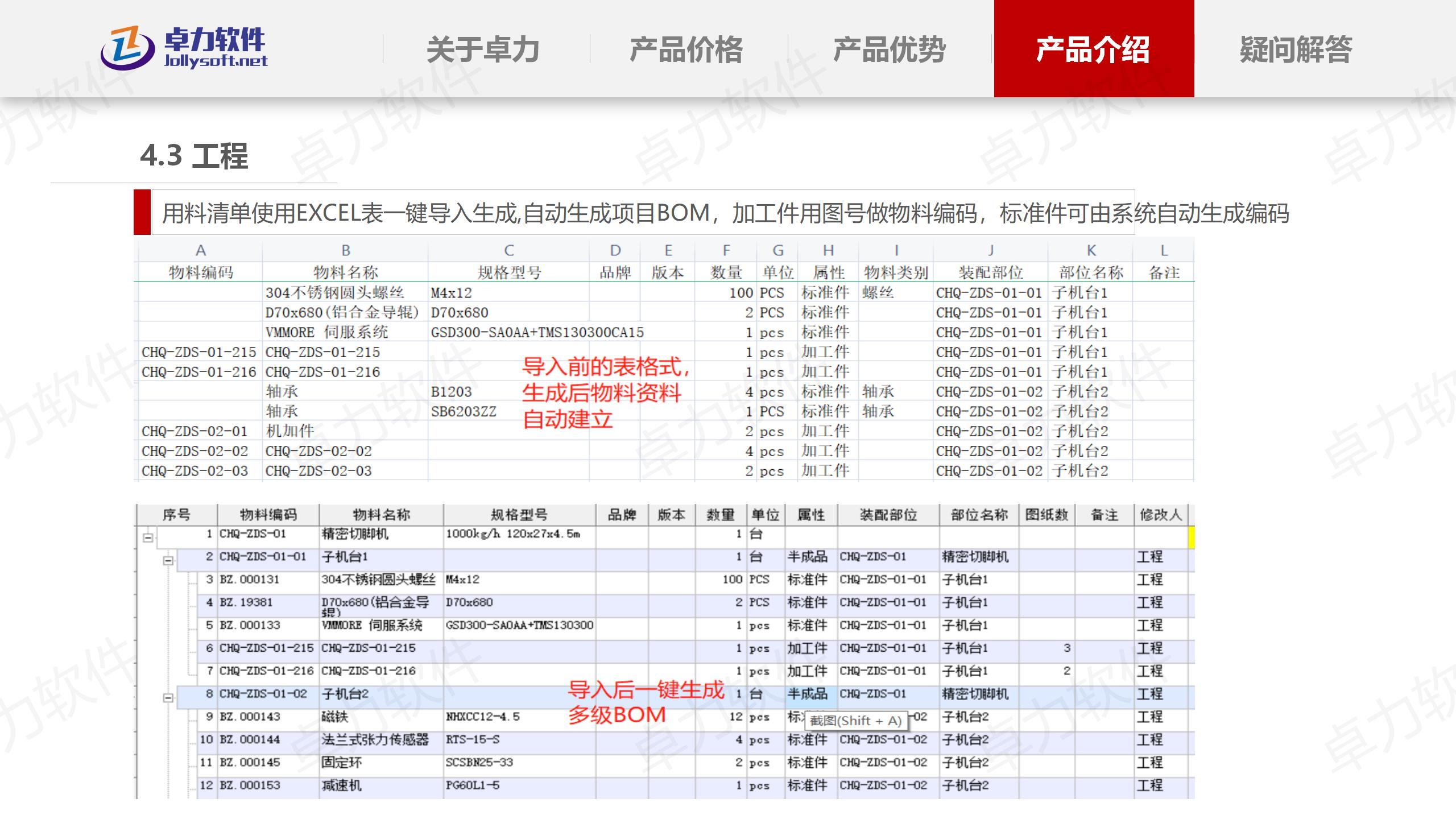
Task: Click the 4.3 工程 section heading
Action: [194, 155]
